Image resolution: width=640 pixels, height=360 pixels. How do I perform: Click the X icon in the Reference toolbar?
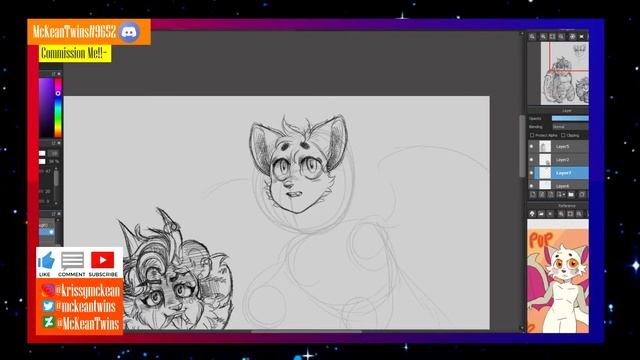[x=551, y=213]
